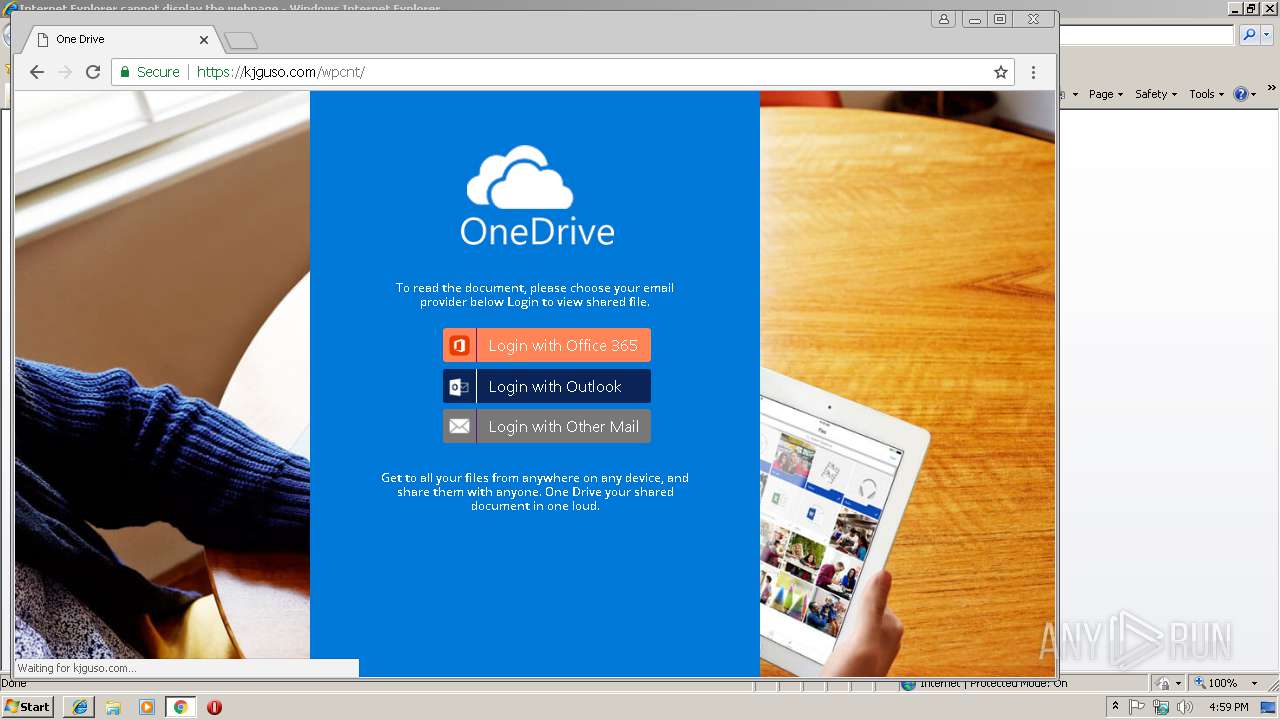Click the Action Center flag icon
Screen dimensions: 1280x720
click(1137, 707)
